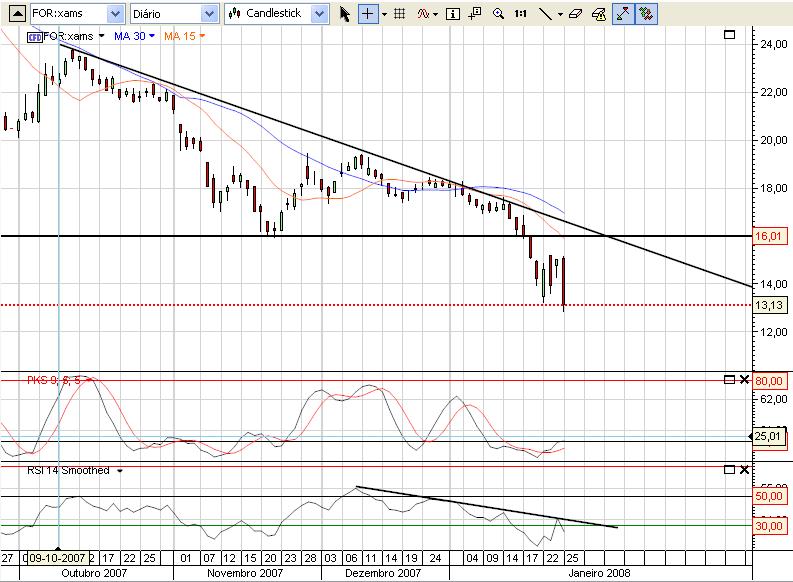Click the 12,00 price axis value

point(774,332)
